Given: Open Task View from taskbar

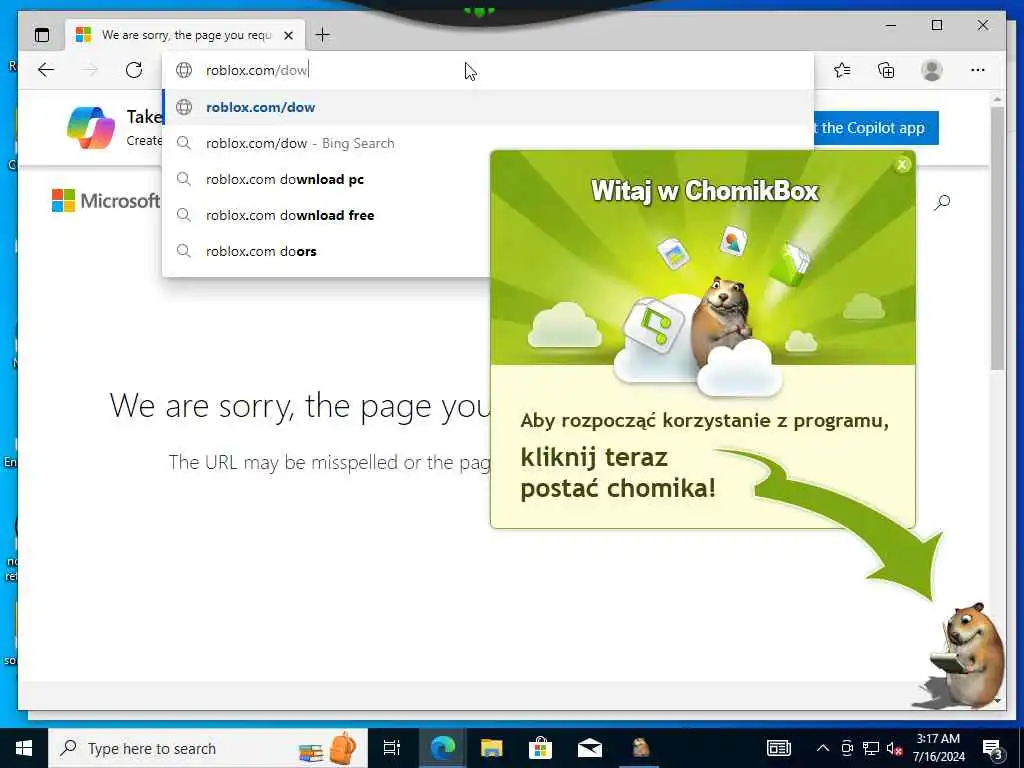Looking at the screenshot, I should click(392, 748).
